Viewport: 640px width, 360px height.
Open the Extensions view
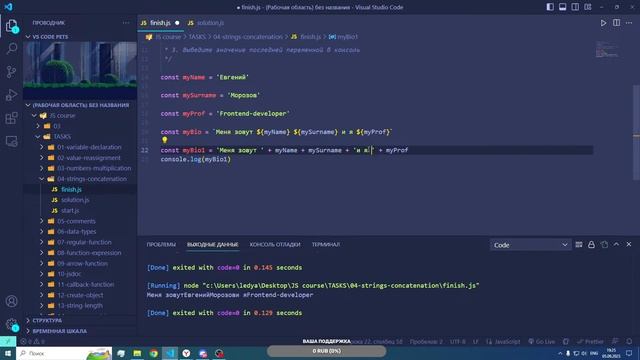point(11,118)
